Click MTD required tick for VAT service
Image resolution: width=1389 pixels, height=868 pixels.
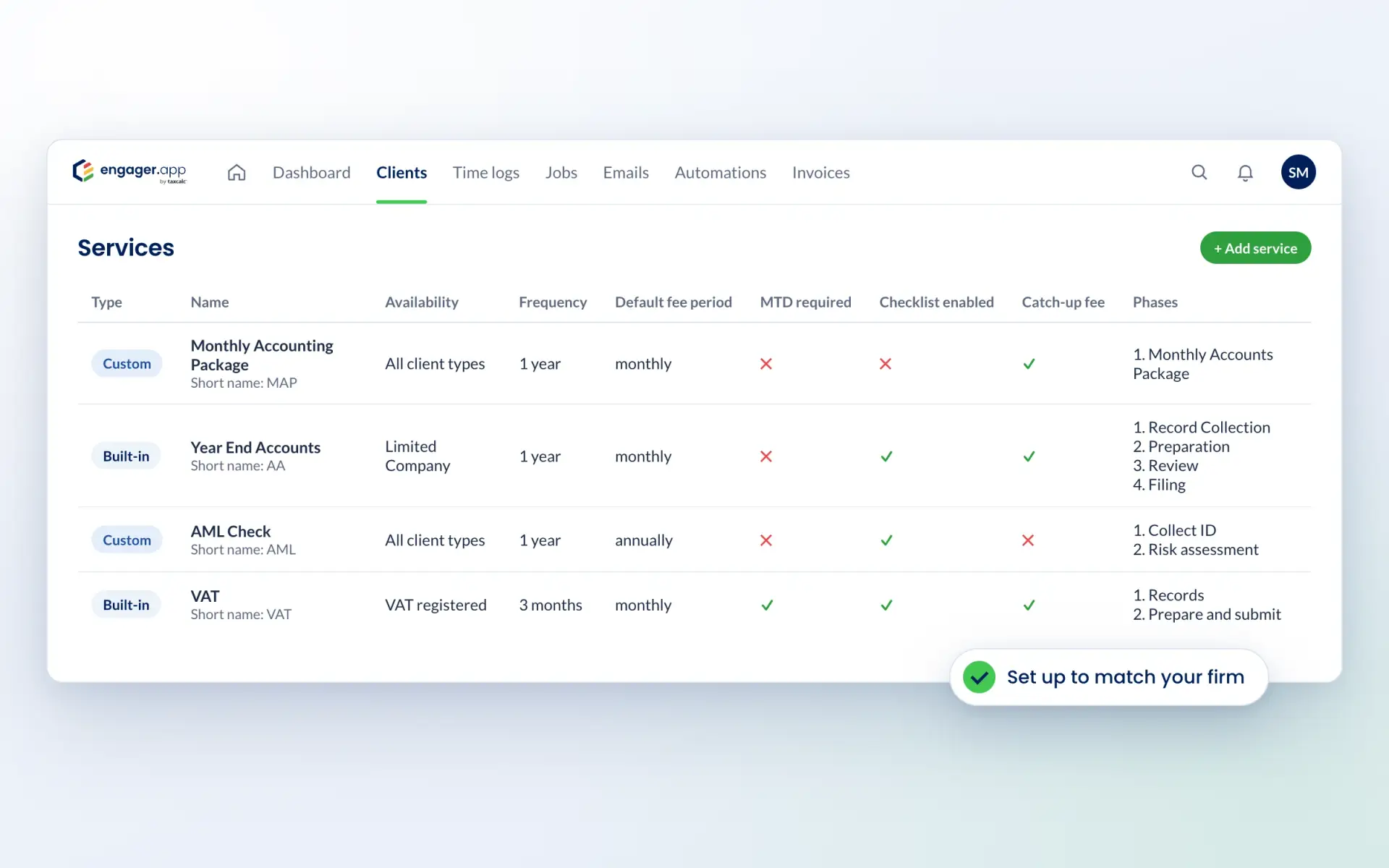[767, 605]
